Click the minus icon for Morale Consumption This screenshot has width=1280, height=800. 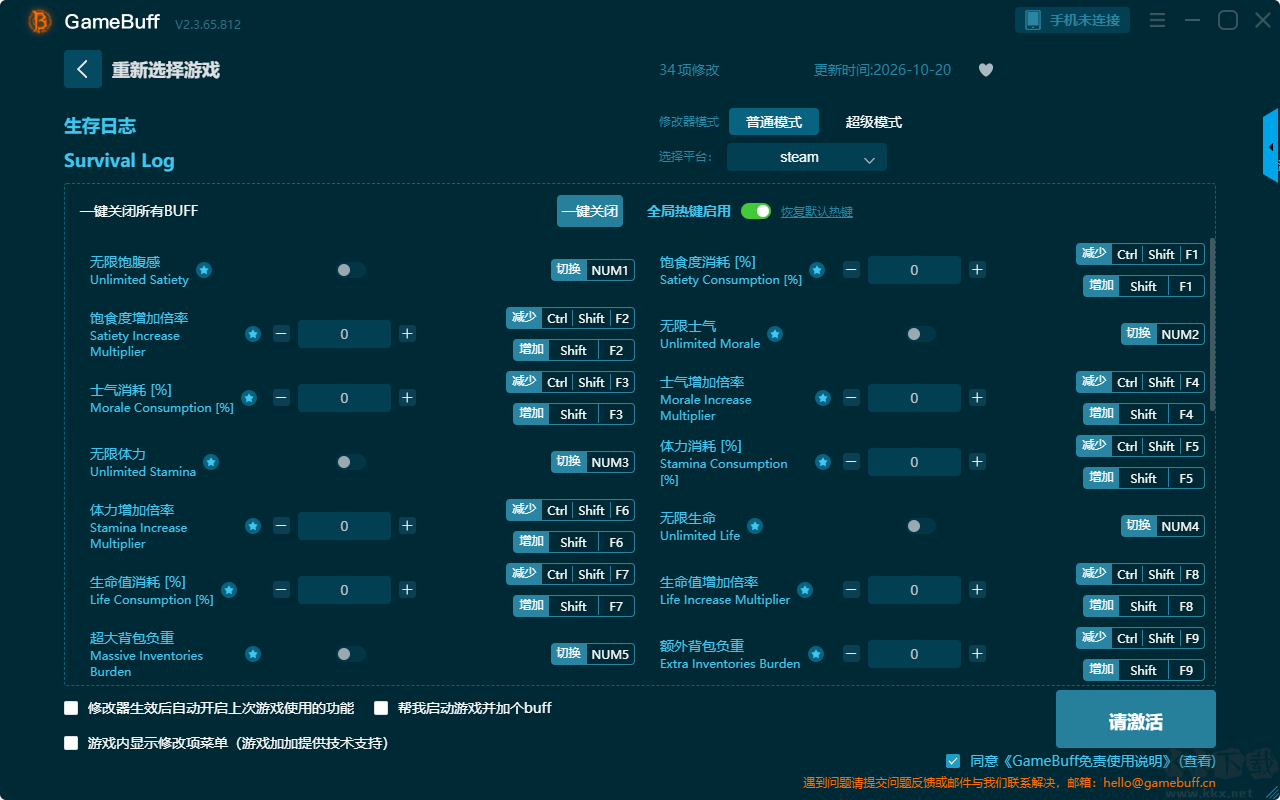[281, 398]
